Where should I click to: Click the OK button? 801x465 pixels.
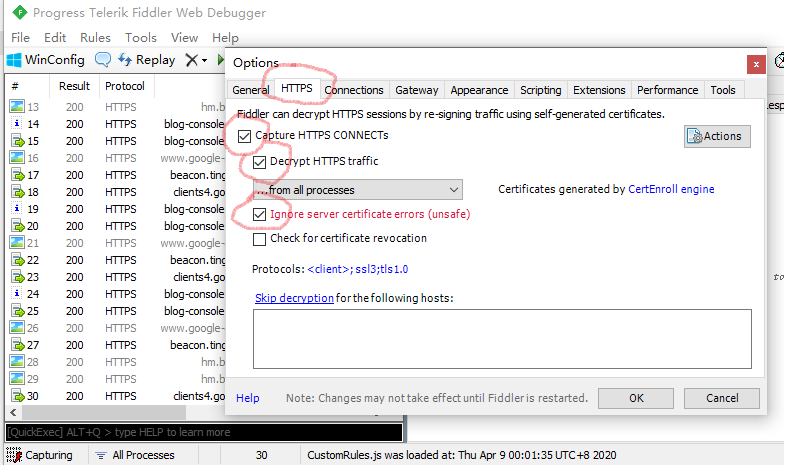[636, 398]
